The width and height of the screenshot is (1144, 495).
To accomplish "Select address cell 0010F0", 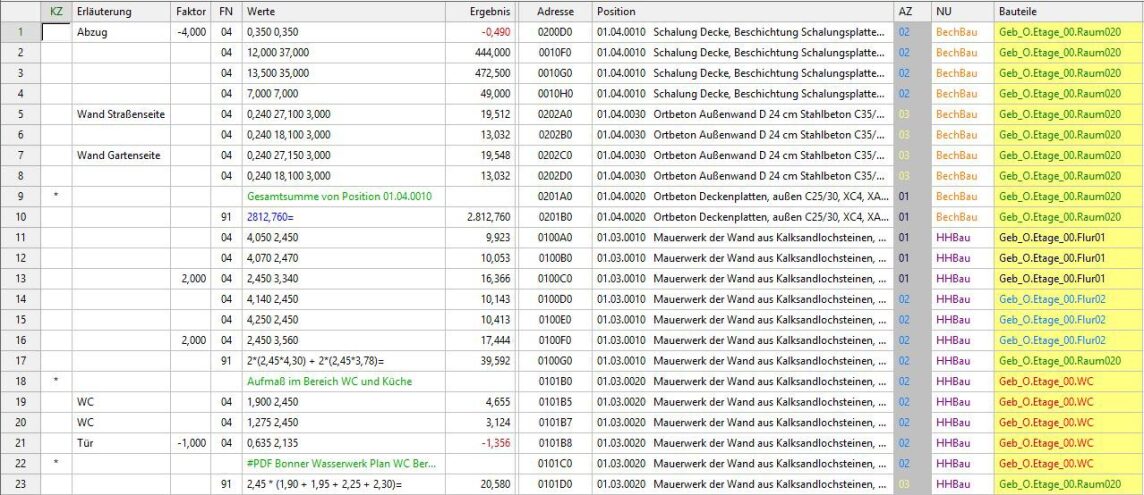I will pyautogui.click(x=555, y=53).
